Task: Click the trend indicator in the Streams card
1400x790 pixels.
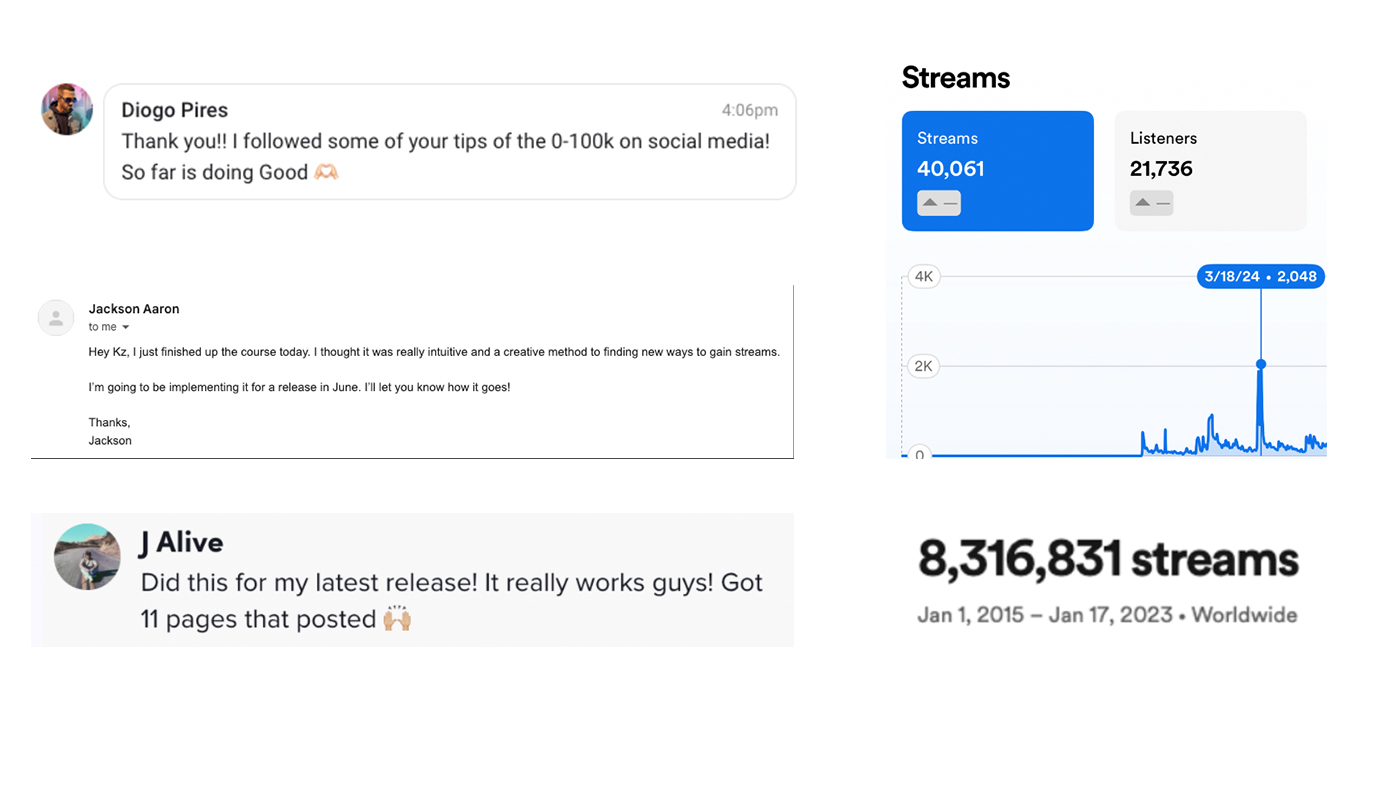Action: click(x=938, y=203)
